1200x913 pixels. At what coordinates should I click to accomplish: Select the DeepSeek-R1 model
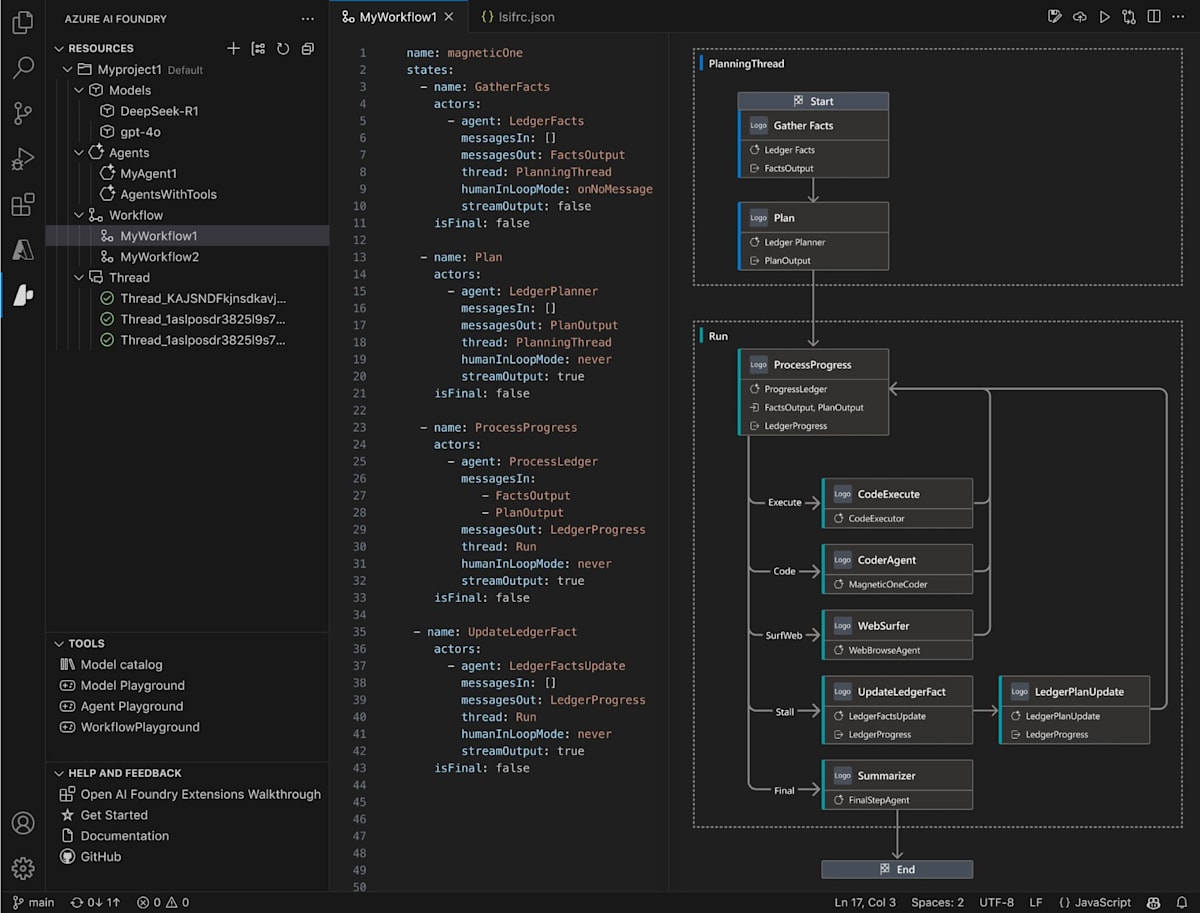click(159, 111)
